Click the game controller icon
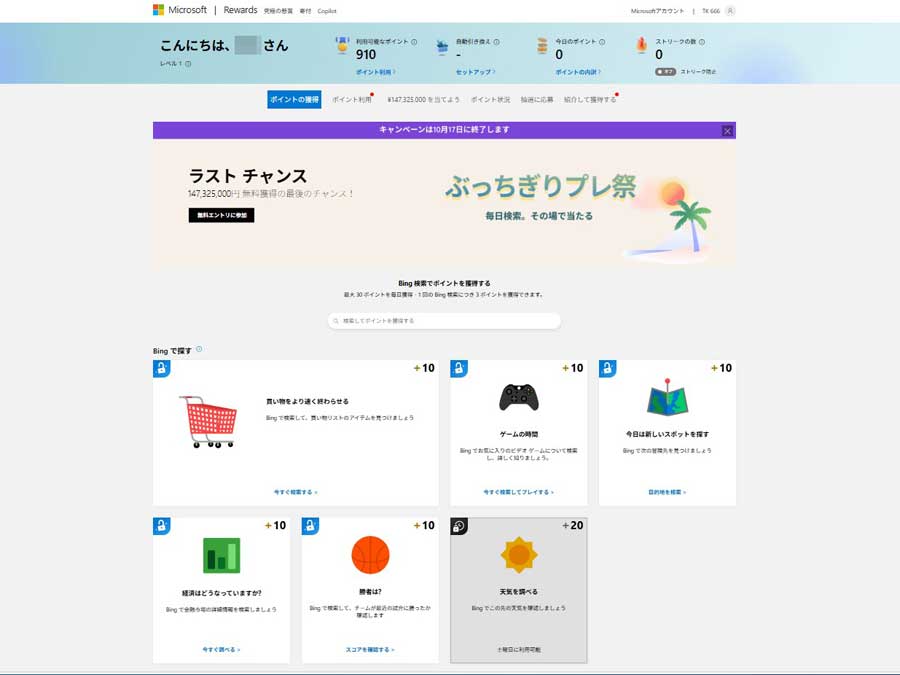This screenshot has height=675, width=900. pyautogui.click(x=518, y=397)
